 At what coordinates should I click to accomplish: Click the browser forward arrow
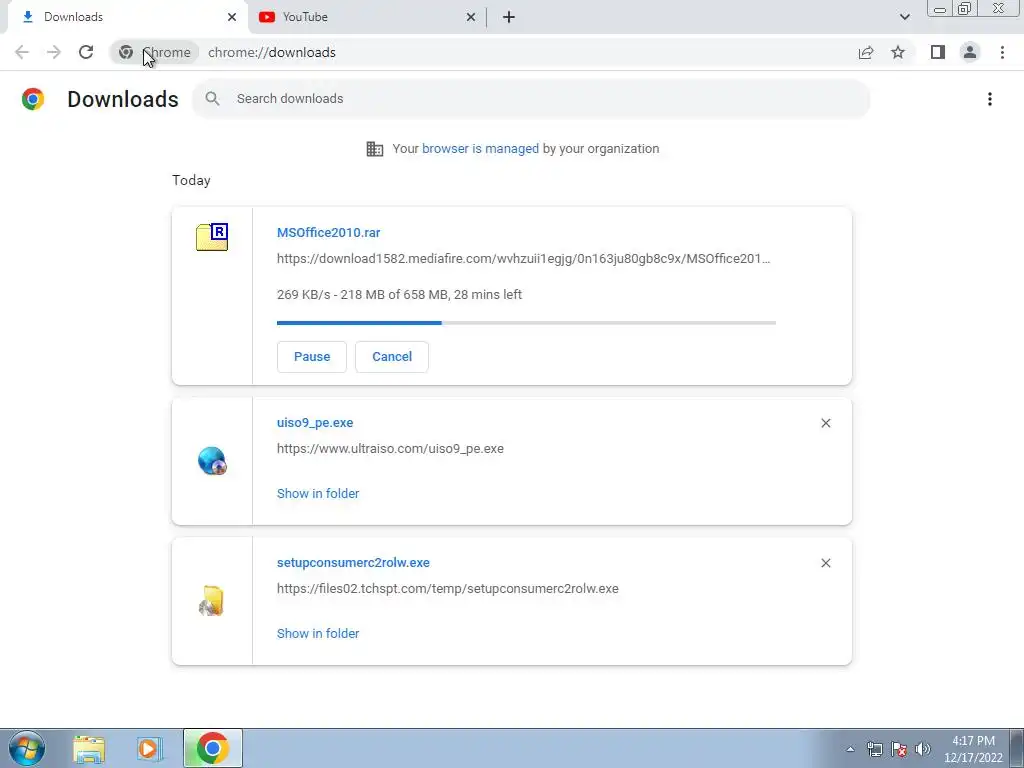click(54, 52)
